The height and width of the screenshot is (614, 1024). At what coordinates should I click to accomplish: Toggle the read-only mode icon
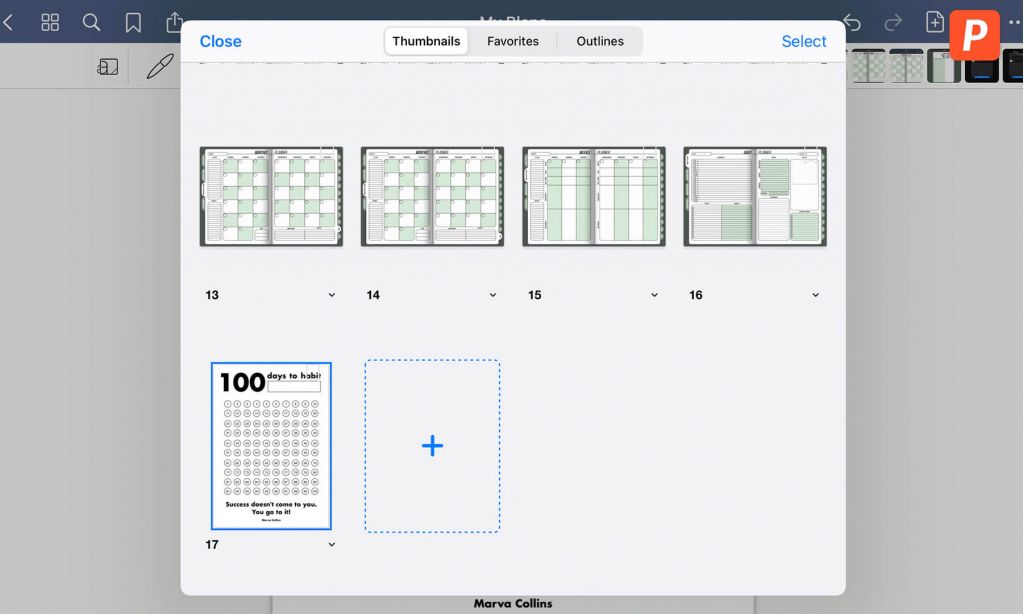pos(108,65)
